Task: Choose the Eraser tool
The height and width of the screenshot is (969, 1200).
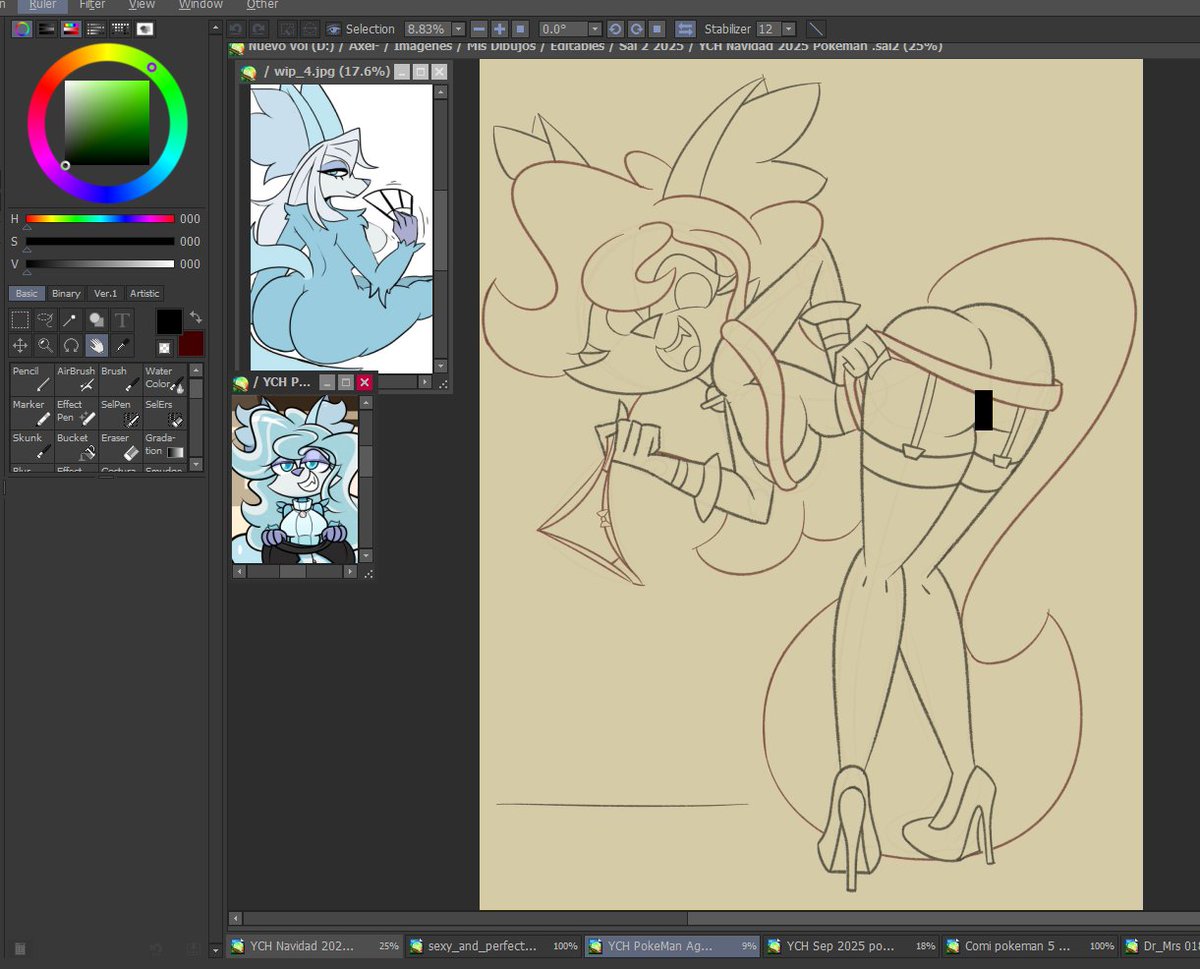Action: (x=120, y=446)
